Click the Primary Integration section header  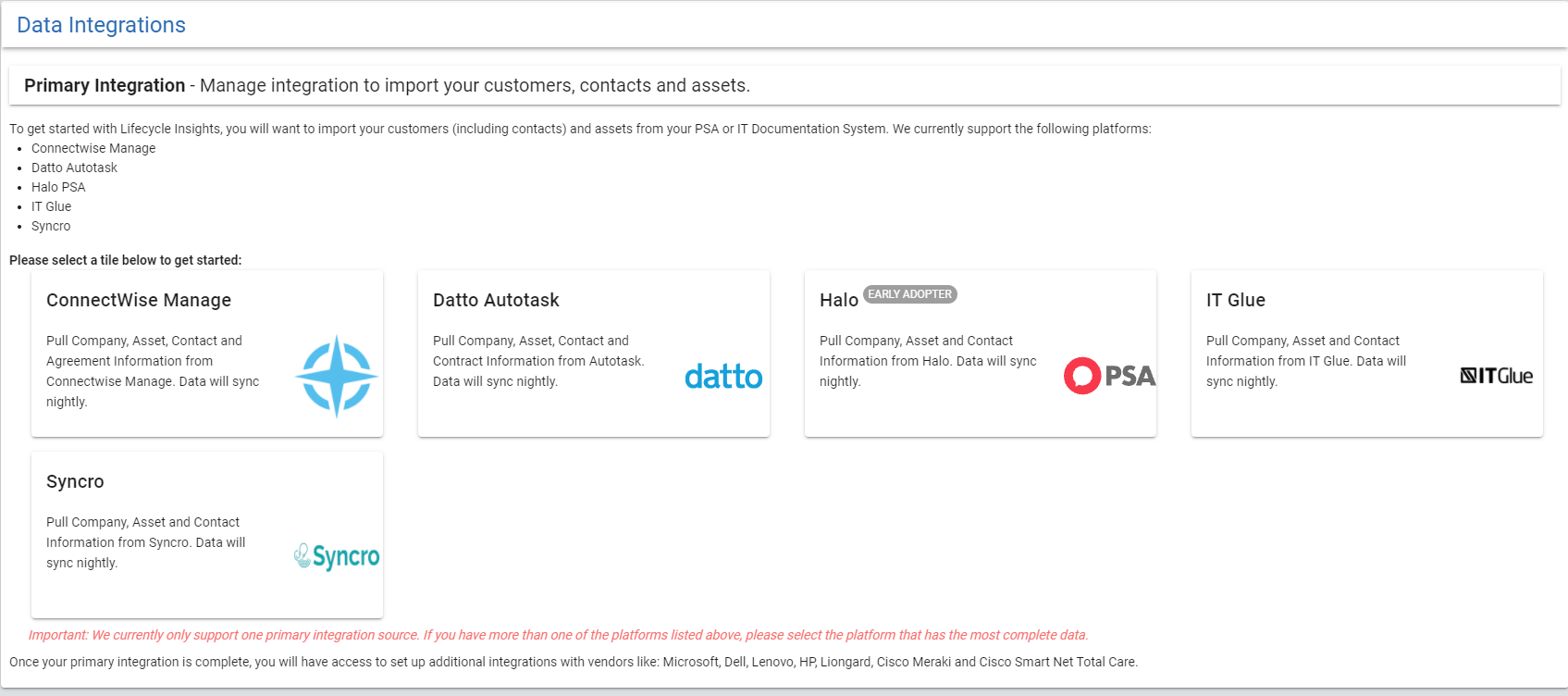[784, 85]
